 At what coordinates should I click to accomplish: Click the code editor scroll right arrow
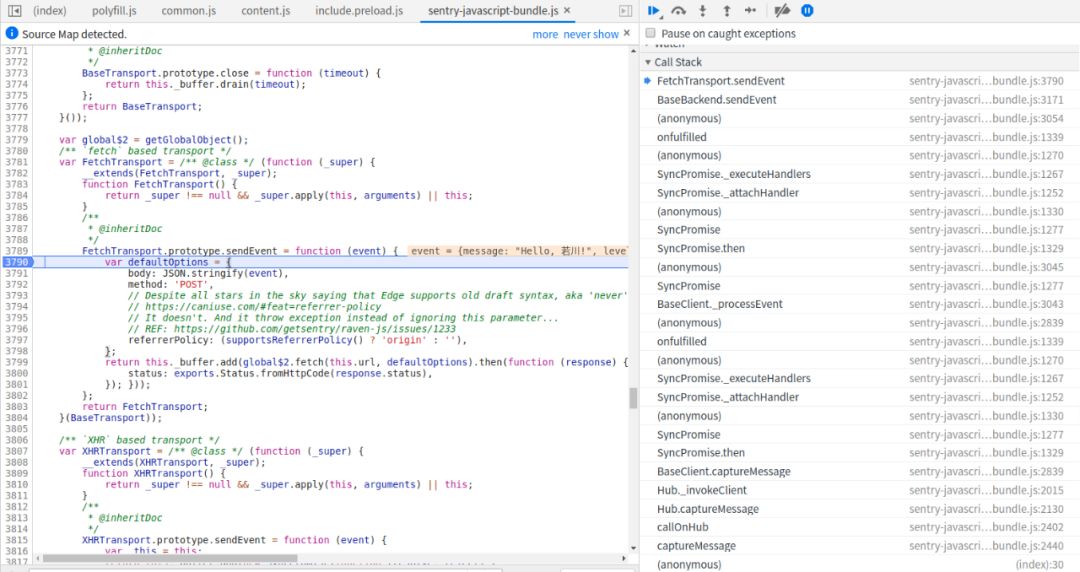(x=624, y=558)
